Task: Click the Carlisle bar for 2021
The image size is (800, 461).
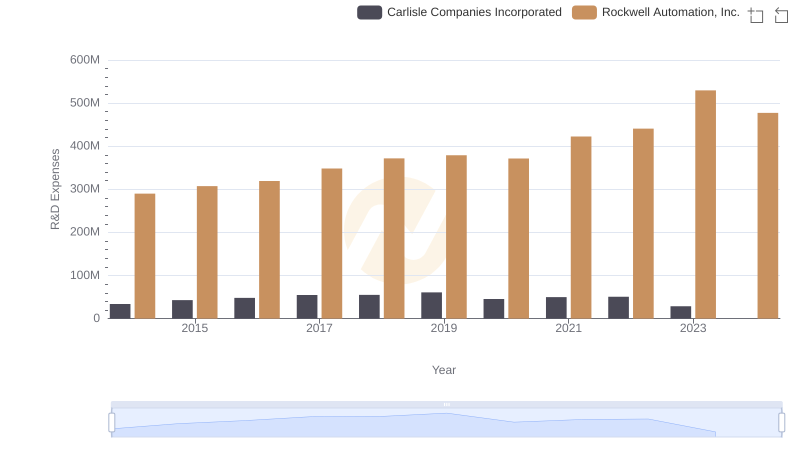Action: (x=556, y=308)
